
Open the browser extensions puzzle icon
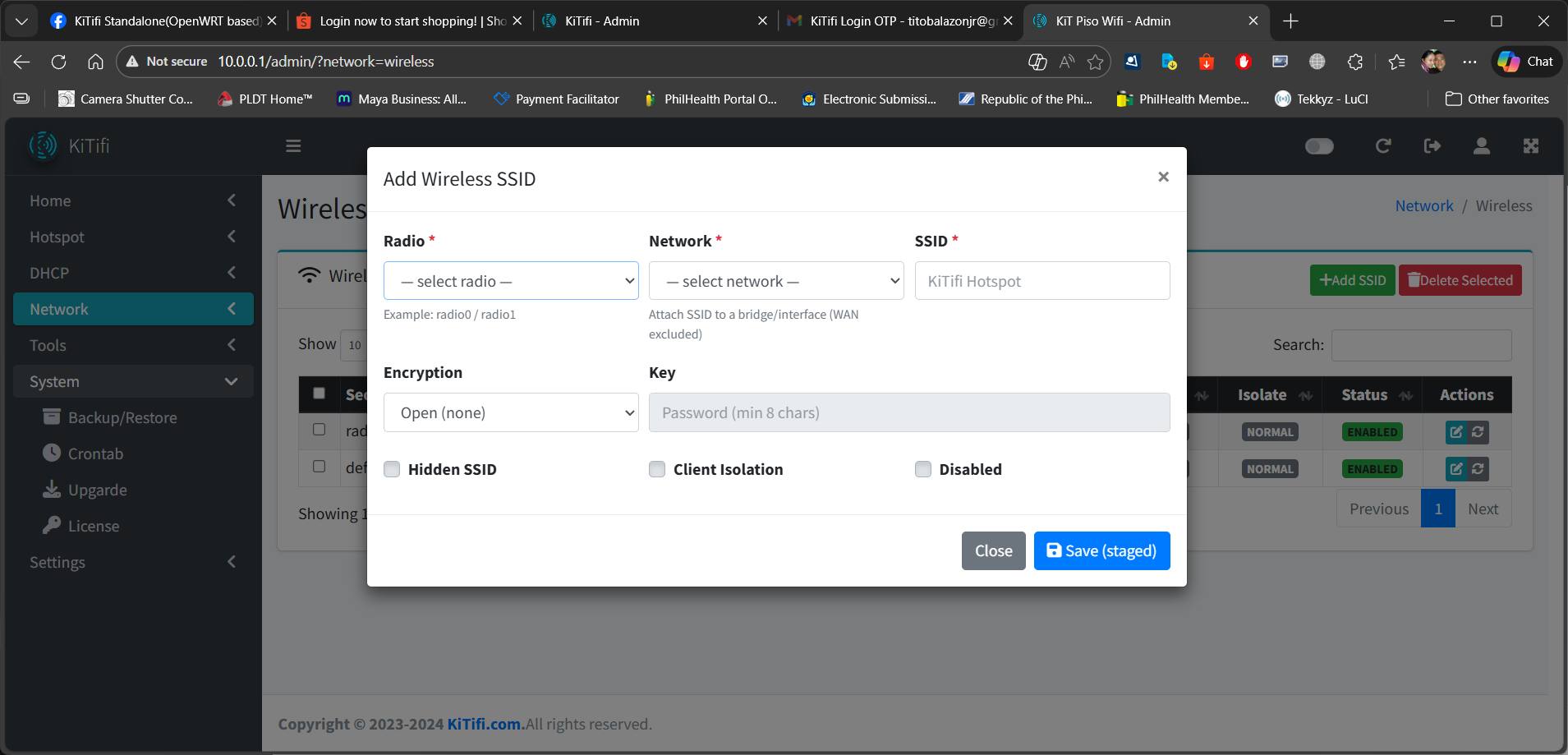tap(1355, 62)
